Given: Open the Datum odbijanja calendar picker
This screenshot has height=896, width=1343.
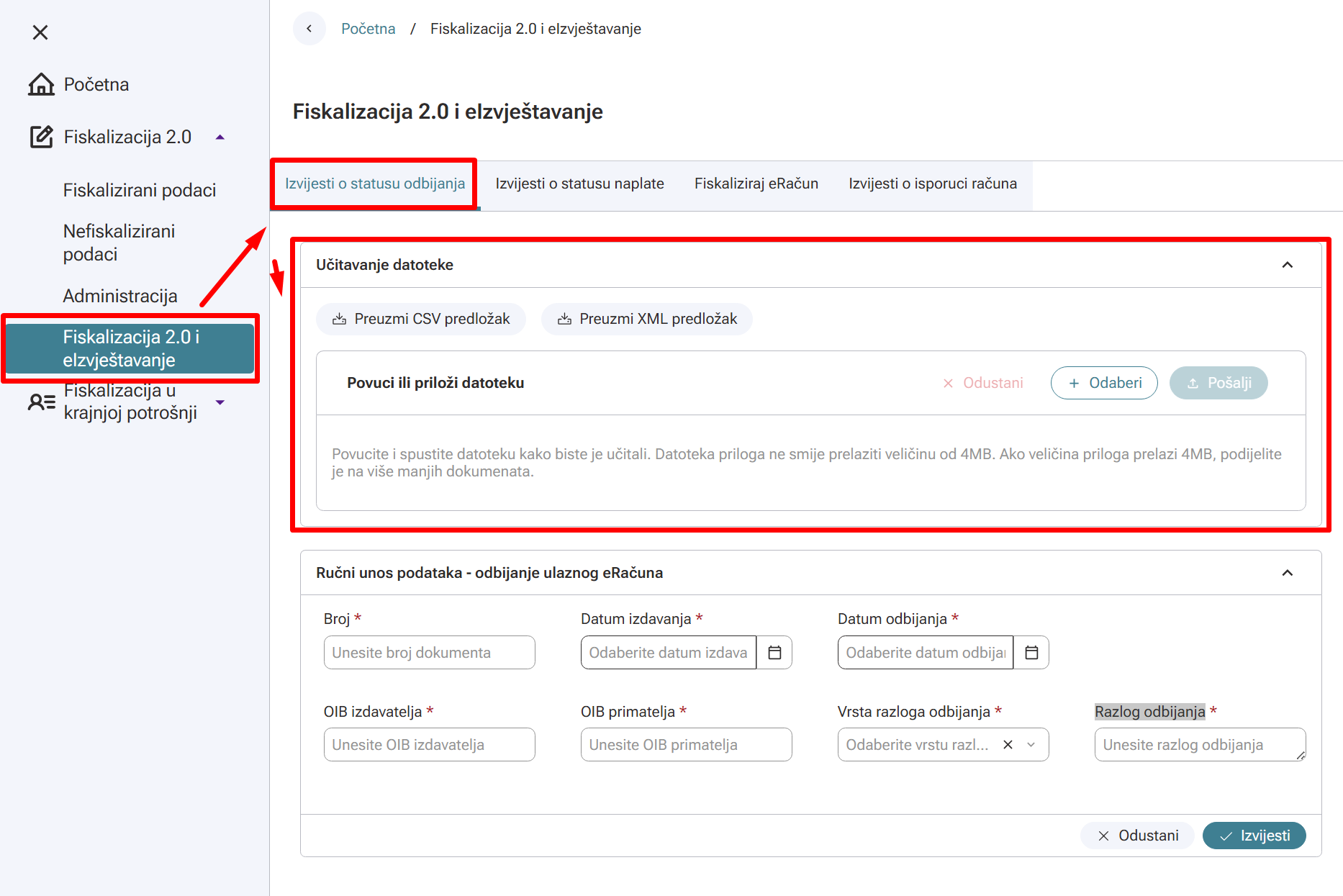Looking at the screenshot, I should [x=1031, y=653].
